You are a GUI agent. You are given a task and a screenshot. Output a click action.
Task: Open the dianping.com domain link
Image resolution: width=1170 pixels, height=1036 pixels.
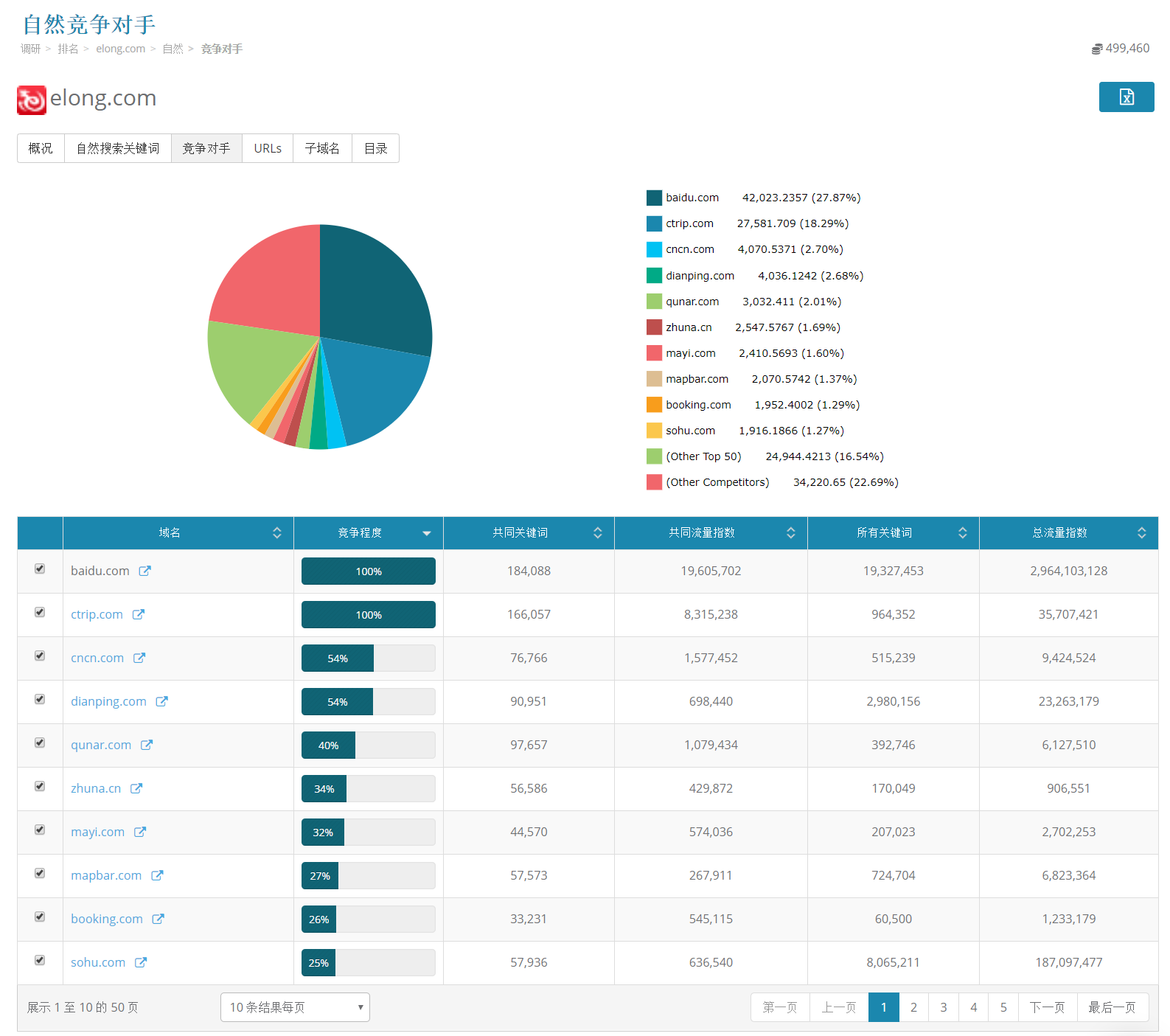tap(108, 701)
